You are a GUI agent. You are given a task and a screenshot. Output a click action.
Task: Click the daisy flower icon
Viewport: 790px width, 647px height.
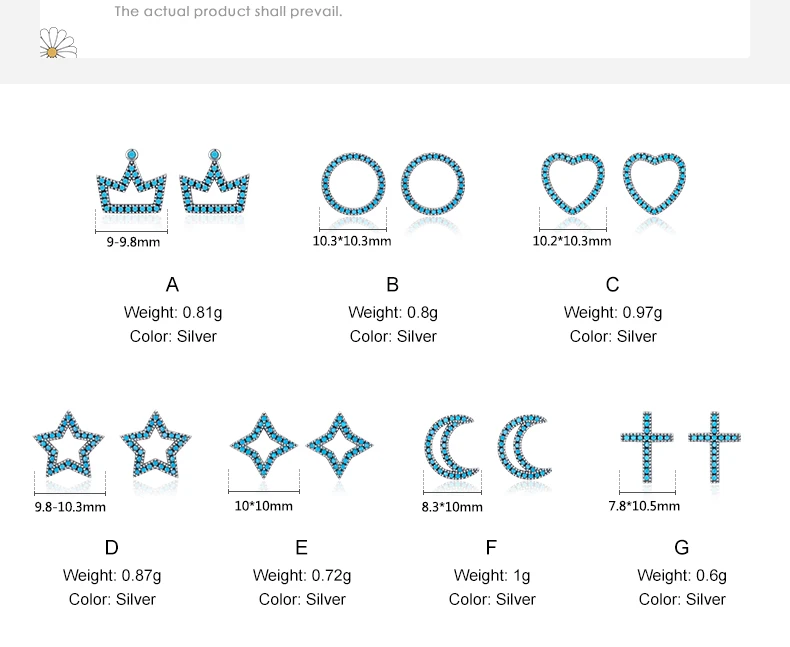(55, 44)
